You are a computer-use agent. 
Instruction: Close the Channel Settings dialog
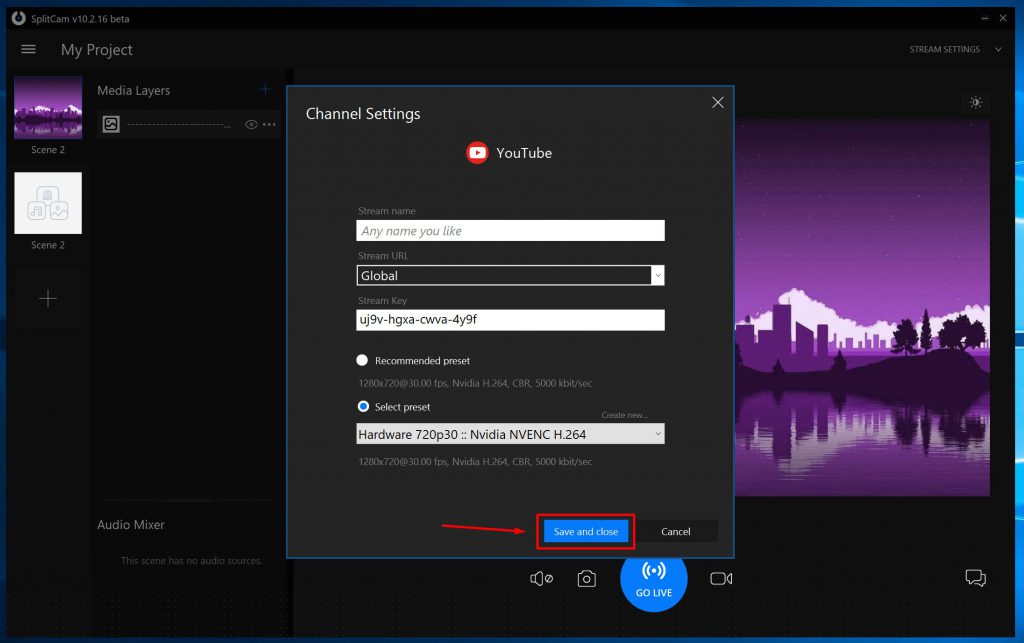[718, 102]
